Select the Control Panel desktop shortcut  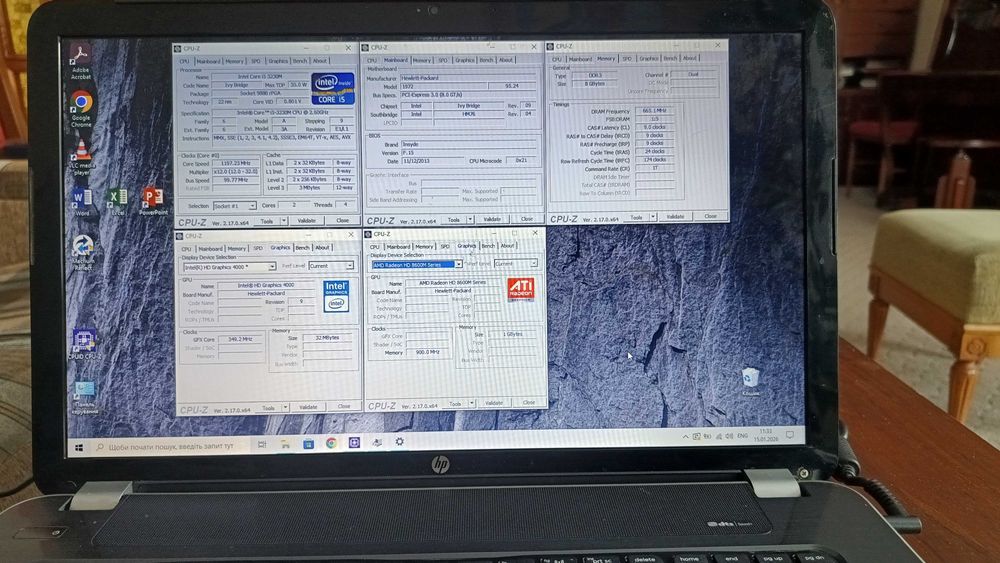click(x=85, y=397)
